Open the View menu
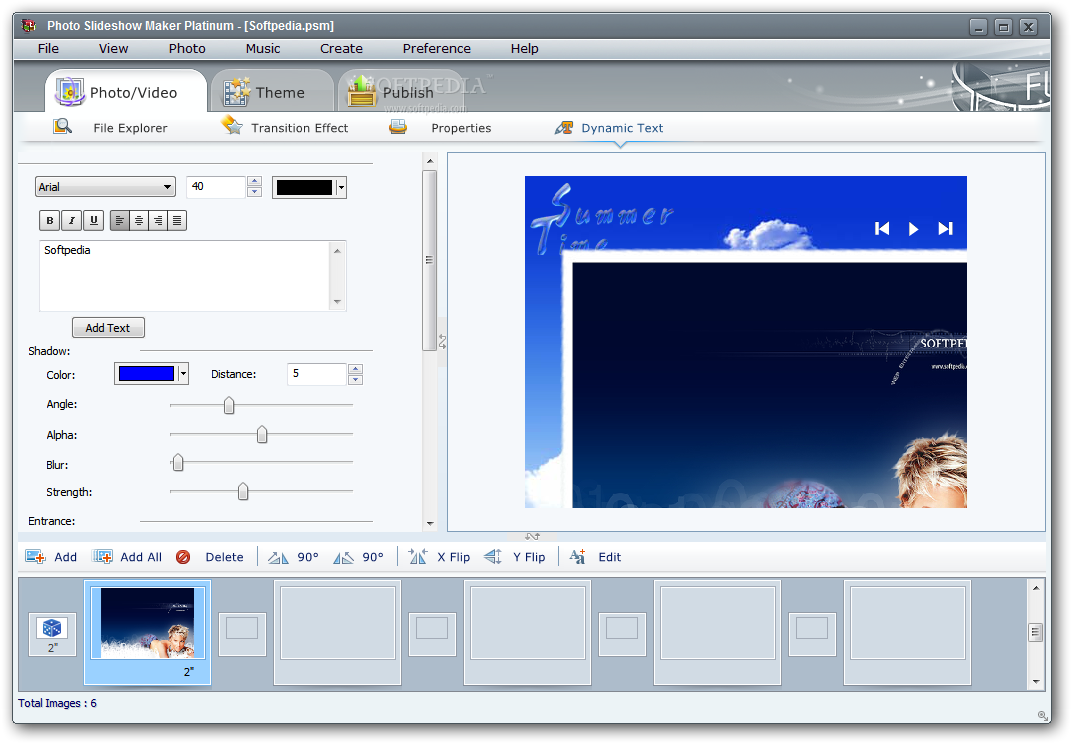Image resolution: width=1072 pixels, height=744 pixels. 113,49
